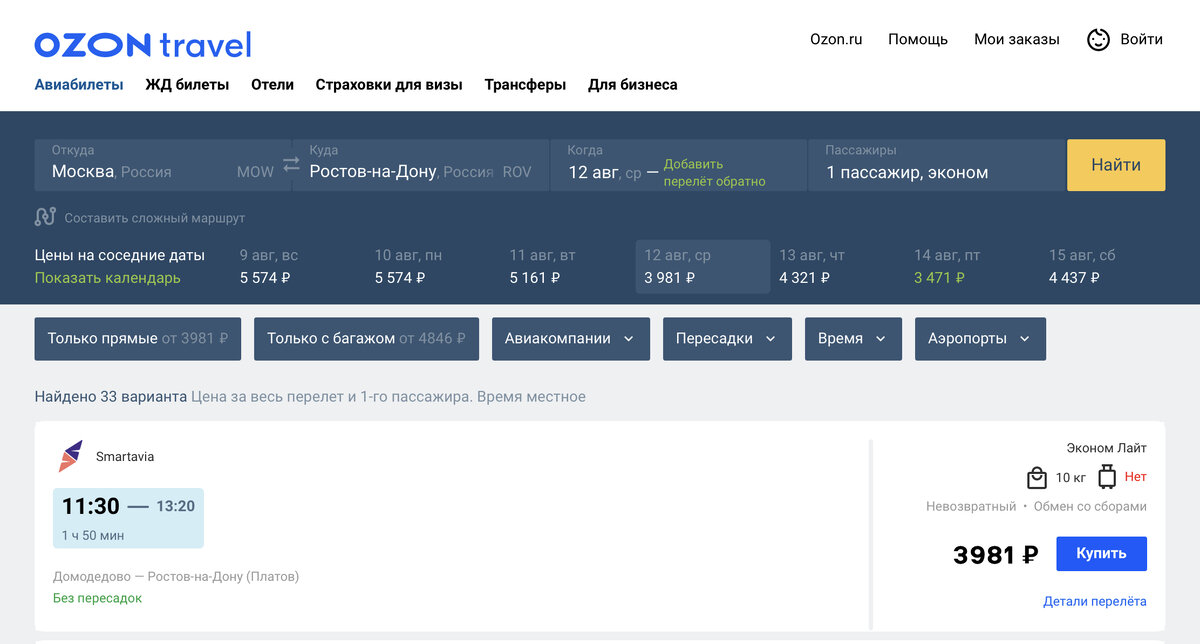The image size is (1200, 644).
Task: Click the checked baggage suitcase icon
Action: (x=1107, y=477)
